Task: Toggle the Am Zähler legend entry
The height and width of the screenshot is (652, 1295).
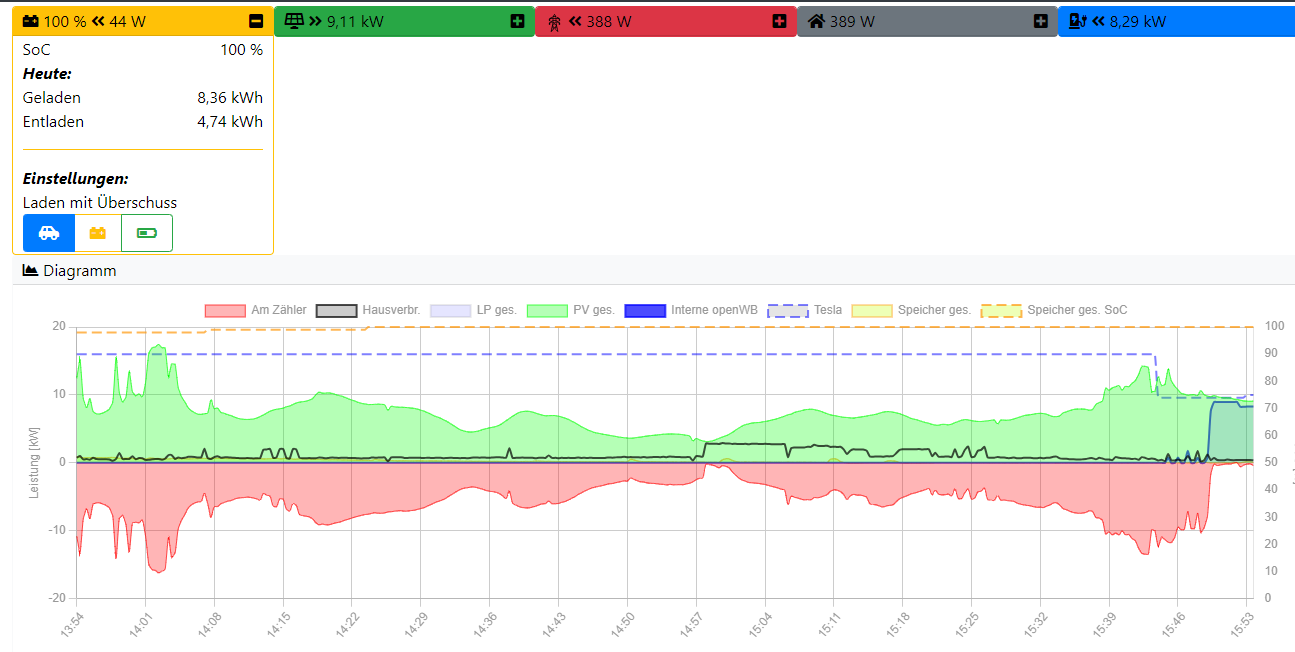Action: [x=279, y=310]
